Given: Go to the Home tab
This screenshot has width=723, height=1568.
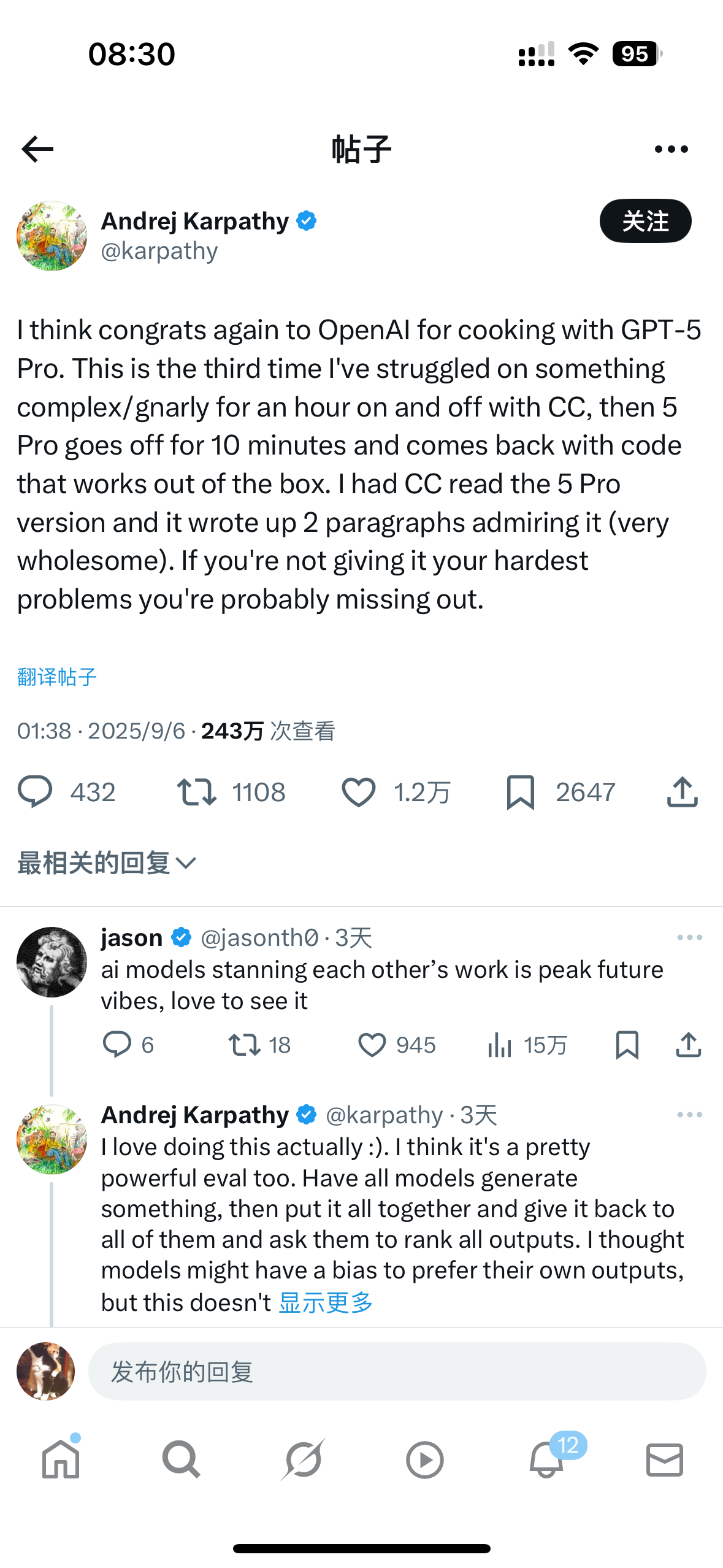Looking at the screenshot, I should pos(61,1459).
